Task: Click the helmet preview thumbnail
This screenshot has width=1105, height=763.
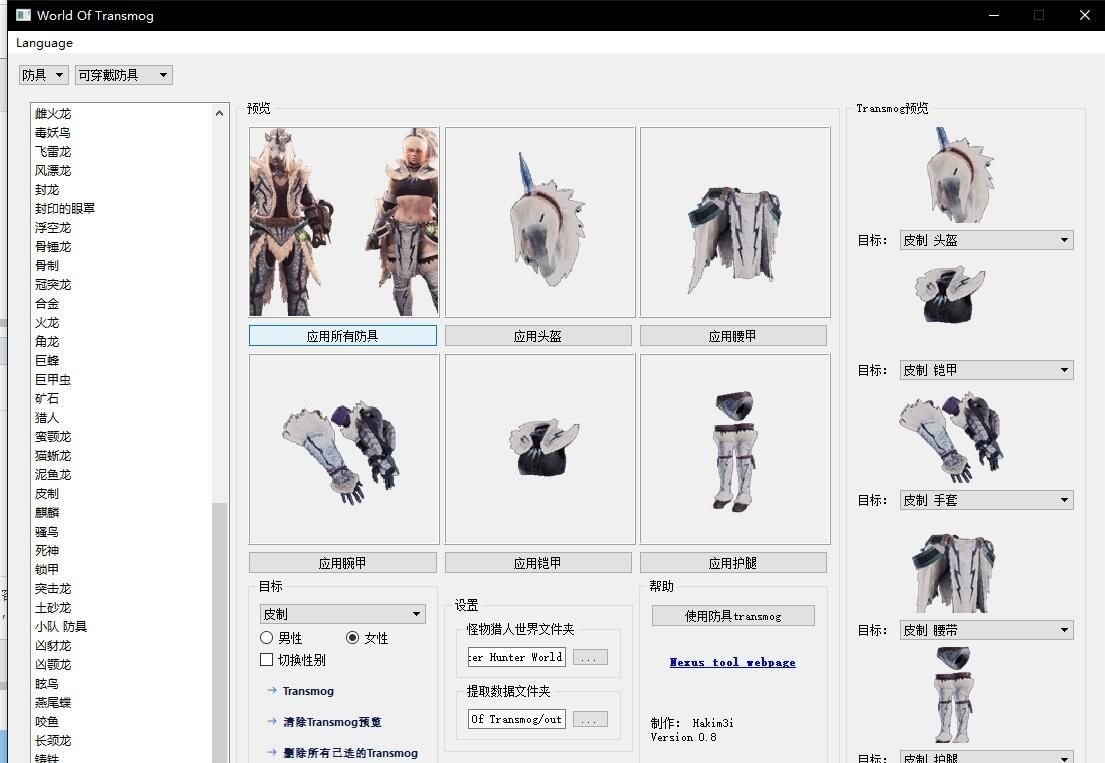Action: pos(538,220)
